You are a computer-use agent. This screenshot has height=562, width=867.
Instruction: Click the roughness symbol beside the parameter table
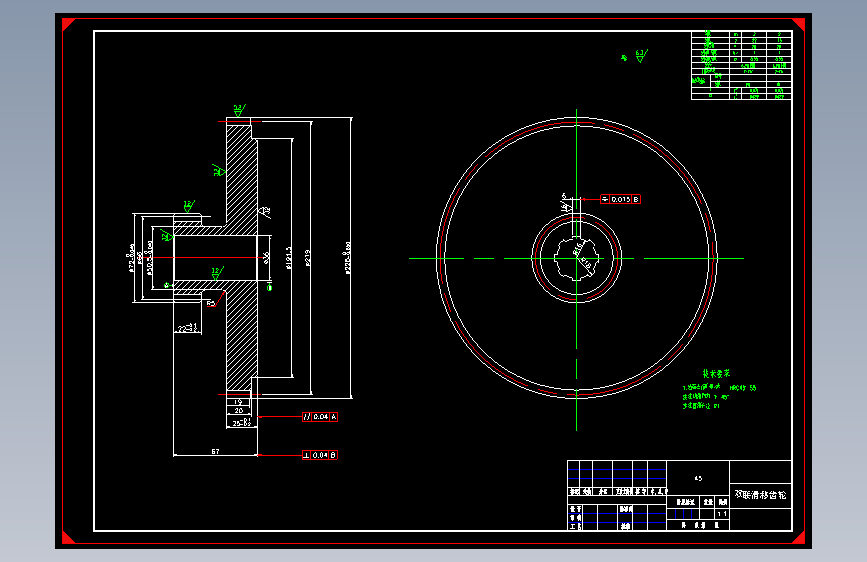[641, 56]
